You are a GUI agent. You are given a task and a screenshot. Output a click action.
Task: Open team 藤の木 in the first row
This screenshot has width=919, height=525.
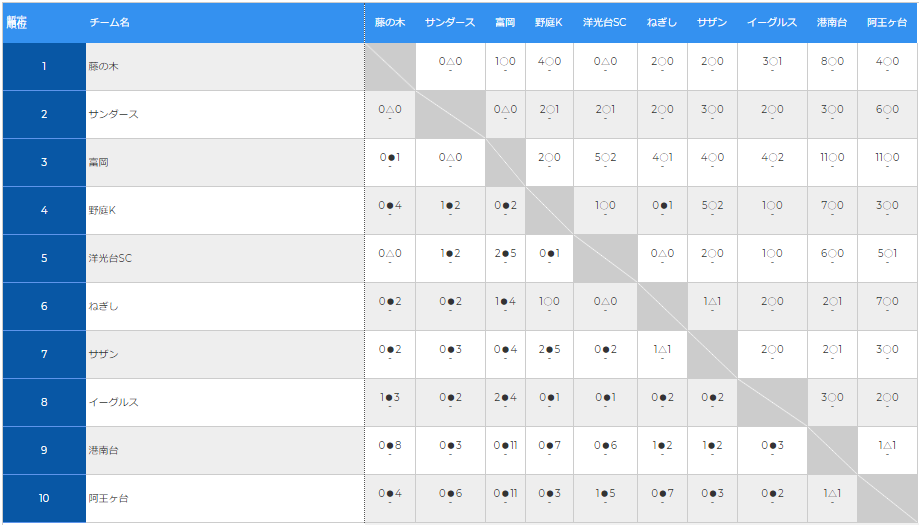[104, 66]
